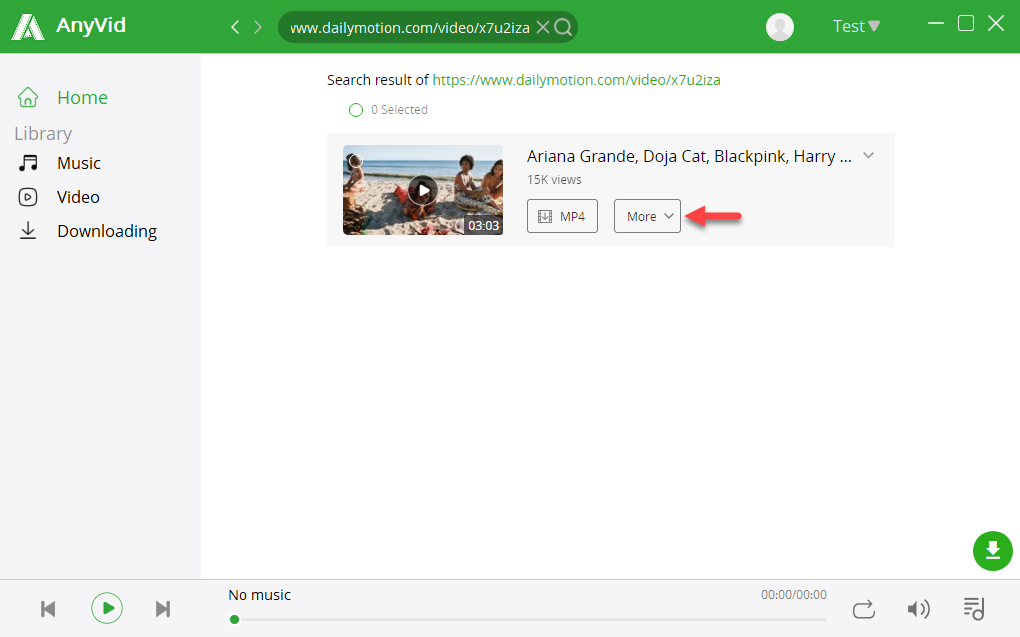Tick the selection circle on the video thumbnail

click(x=354, y=159)
